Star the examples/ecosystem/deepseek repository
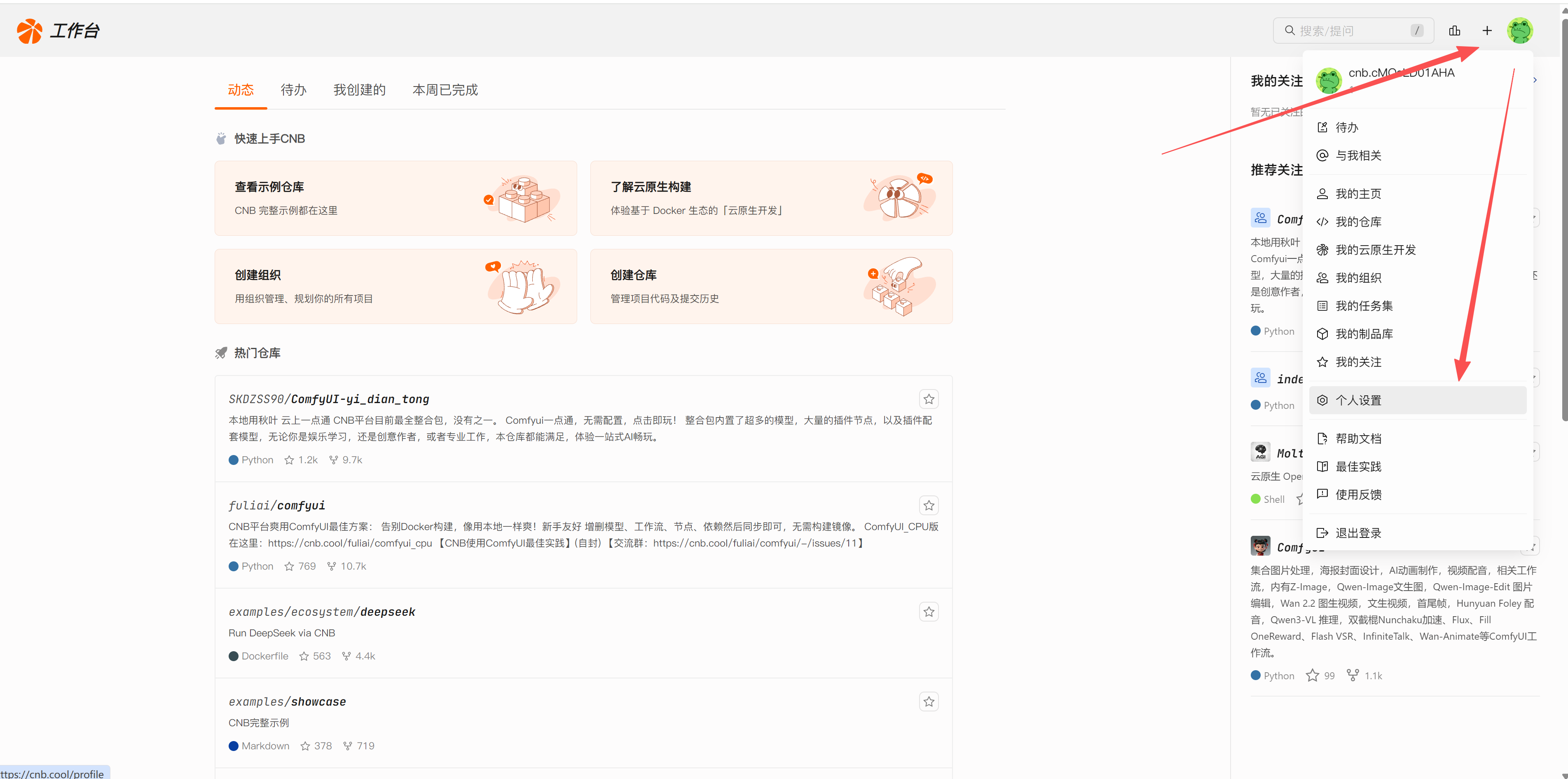 click(x=929, y=612)
